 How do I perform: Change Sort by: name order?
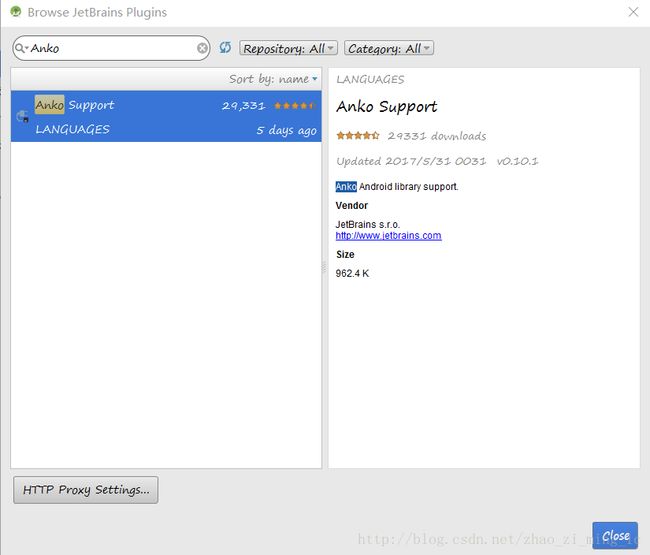point(274,79)
